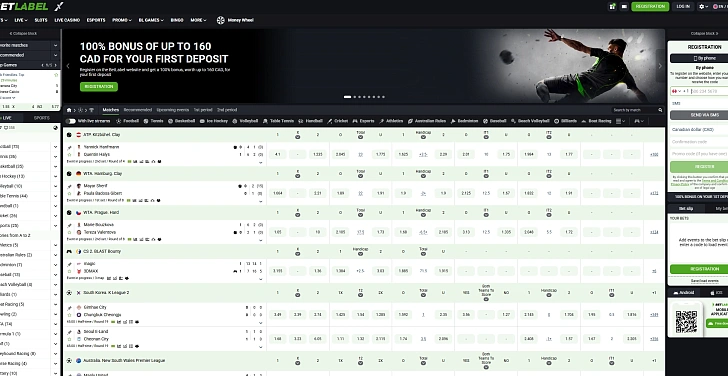Click the green REGISTRATION button in header

tap(650, 6)
